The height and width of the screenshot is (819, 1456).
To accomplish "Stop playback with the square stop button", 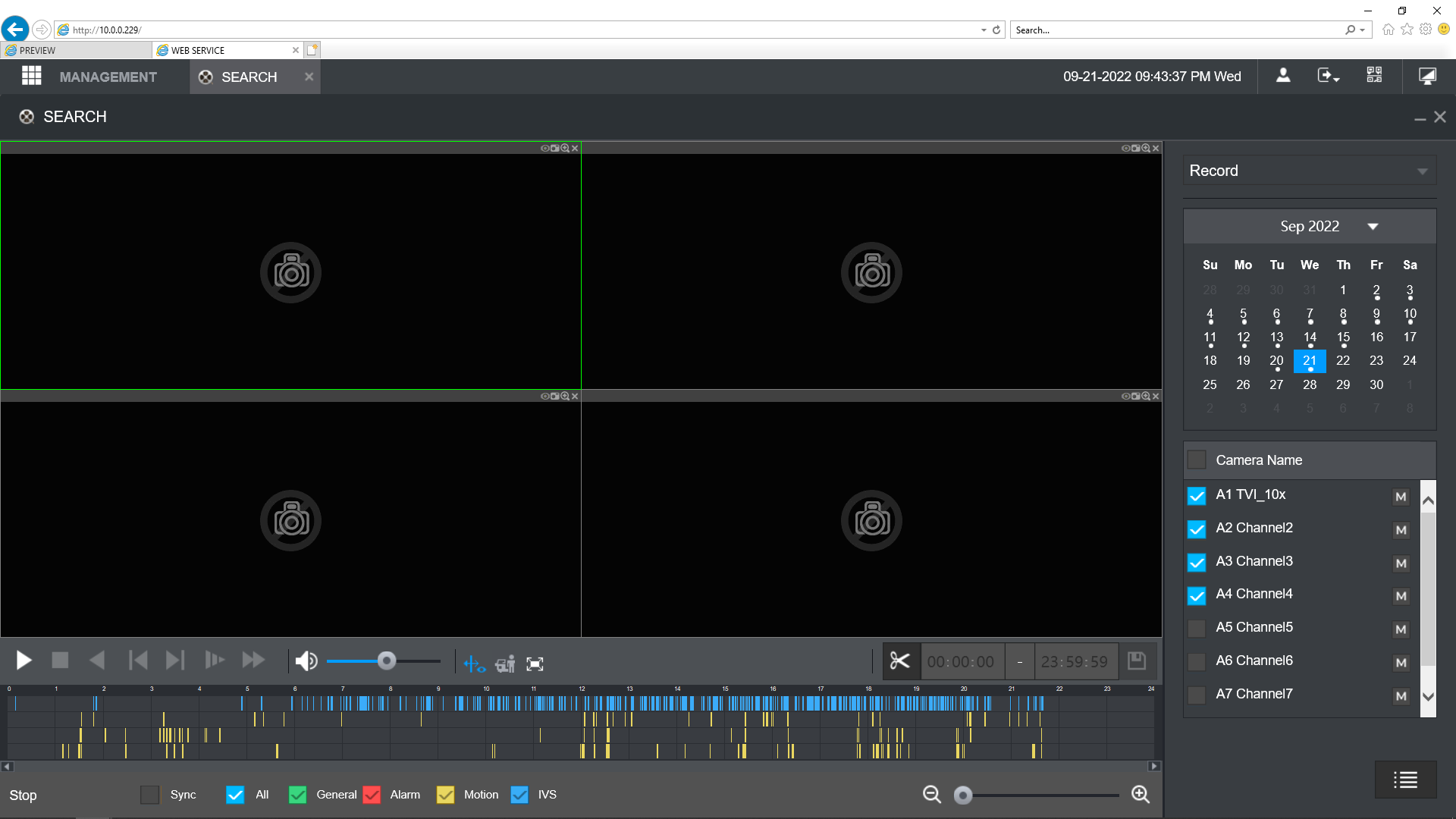I will [x=60, y=661].
